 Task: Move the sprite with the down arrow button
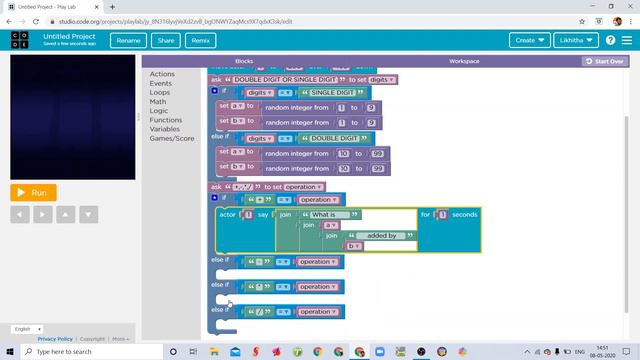(x=89, y=214)
